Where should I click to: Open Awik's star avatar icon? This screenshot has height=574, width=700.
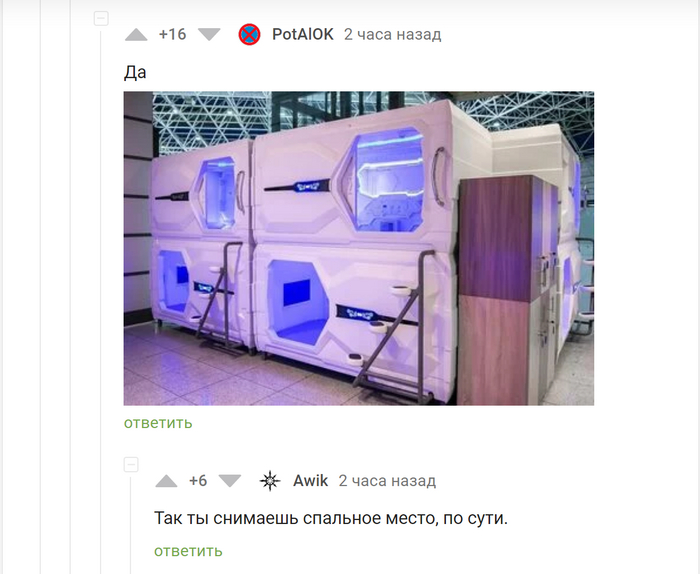(x=270, y=481)
